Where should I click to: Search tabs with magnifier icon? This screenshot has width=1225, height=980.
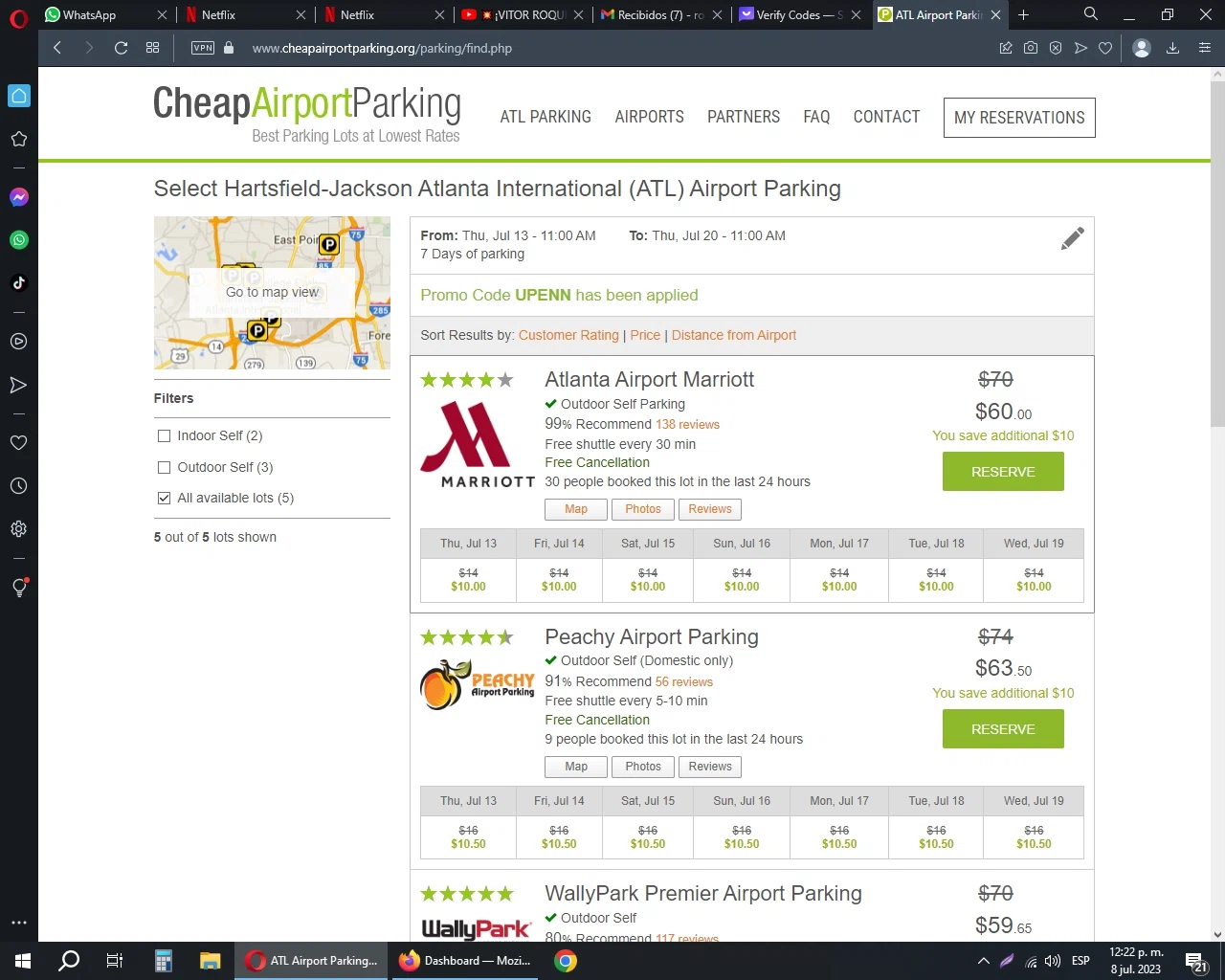point(1091,14)
